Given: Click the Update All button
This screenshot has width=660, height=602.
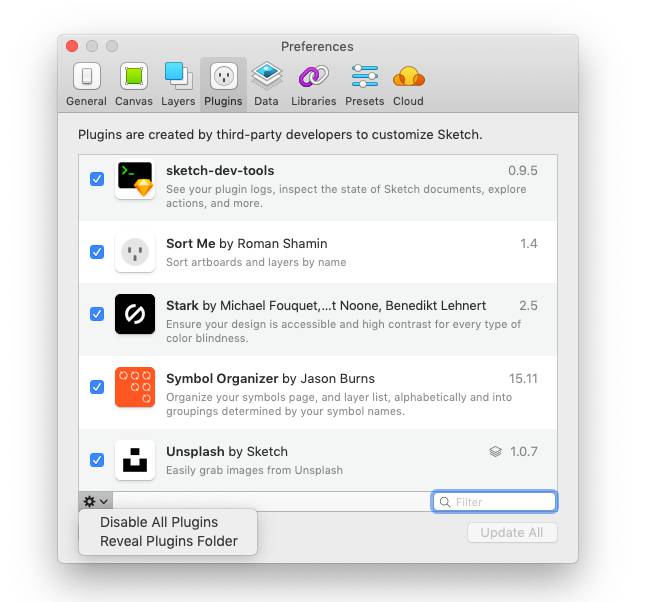Looking at the screenshot, I should click(512, 532).
